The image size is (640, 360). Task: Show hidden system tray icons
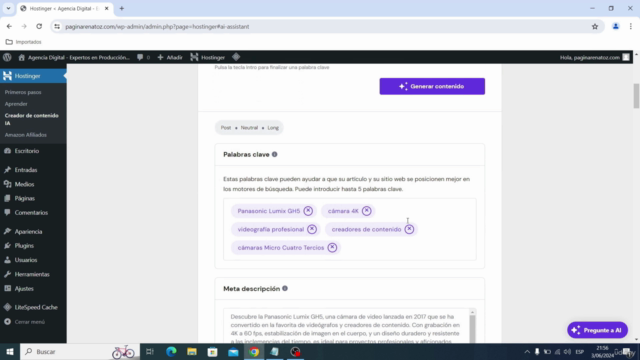(527, 352)
